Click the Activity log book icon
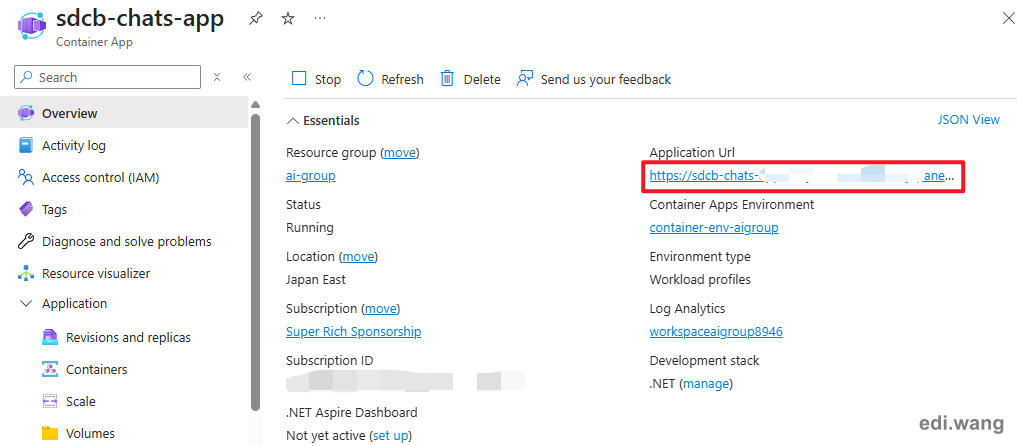Screen dimensions: 1017x446 26,146
